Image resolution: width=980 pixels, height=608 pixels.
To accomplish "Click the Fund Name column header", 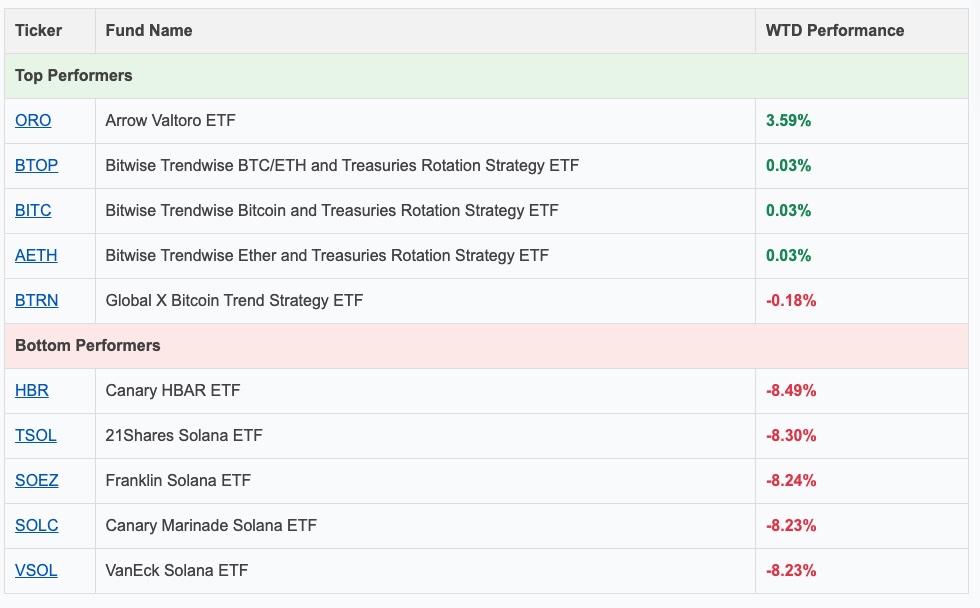I will tap(149, 31).
